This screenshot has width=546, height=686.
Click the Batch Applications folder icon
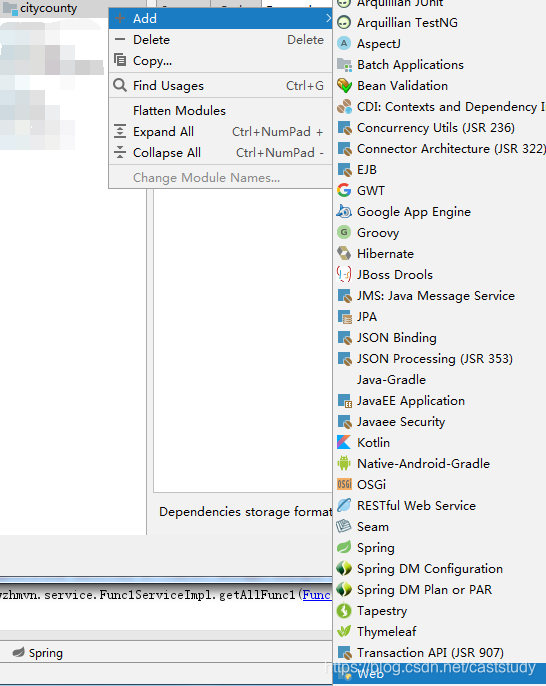pos(344,65)
